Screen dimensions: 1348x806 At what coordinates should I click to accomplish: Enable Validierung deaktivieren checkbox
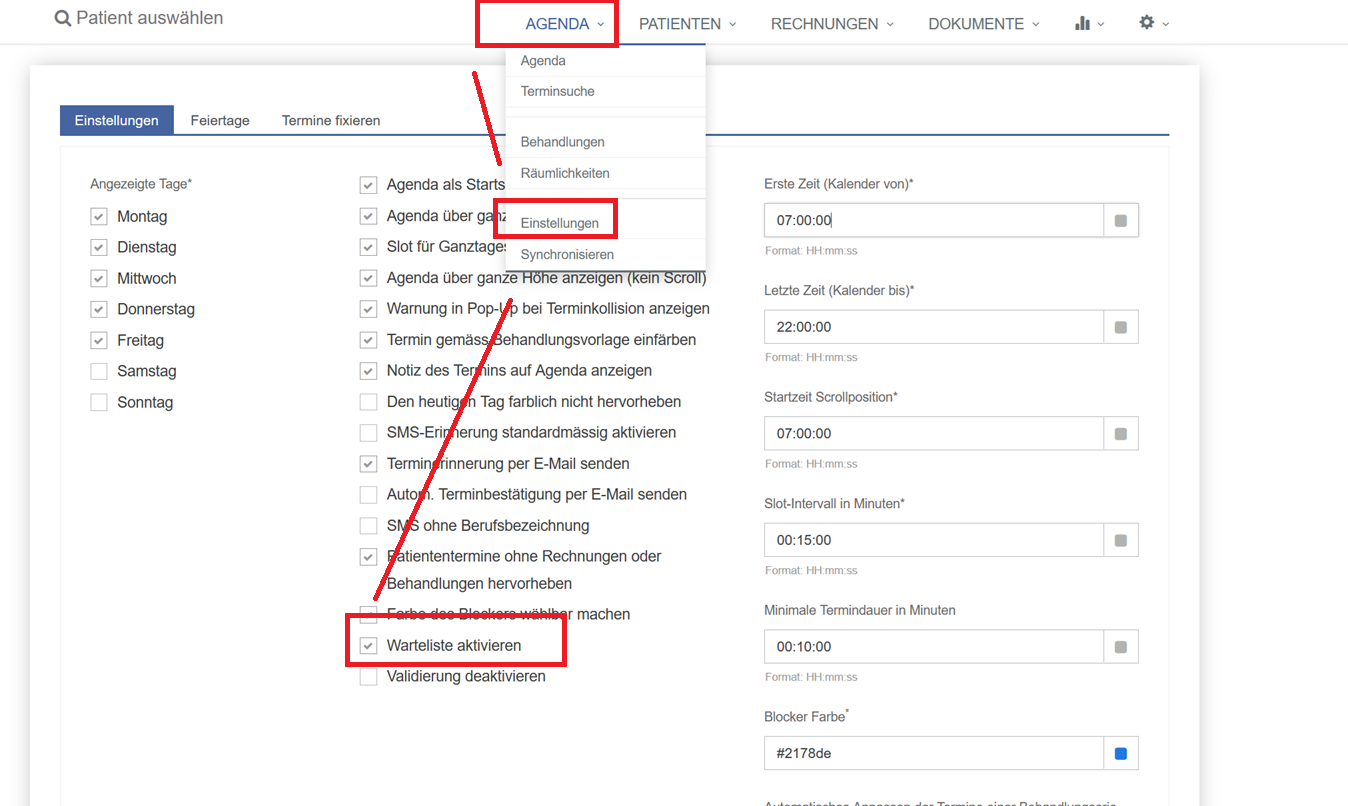coord(369,677)
